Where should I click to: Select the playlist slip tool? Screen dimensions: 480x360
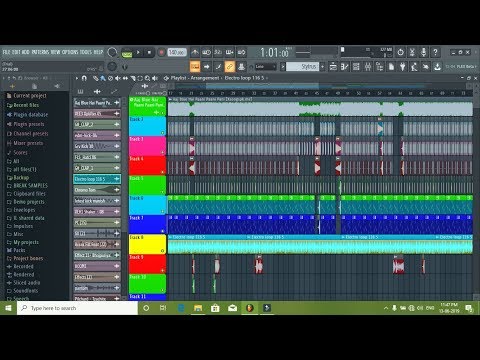(125, 78)
